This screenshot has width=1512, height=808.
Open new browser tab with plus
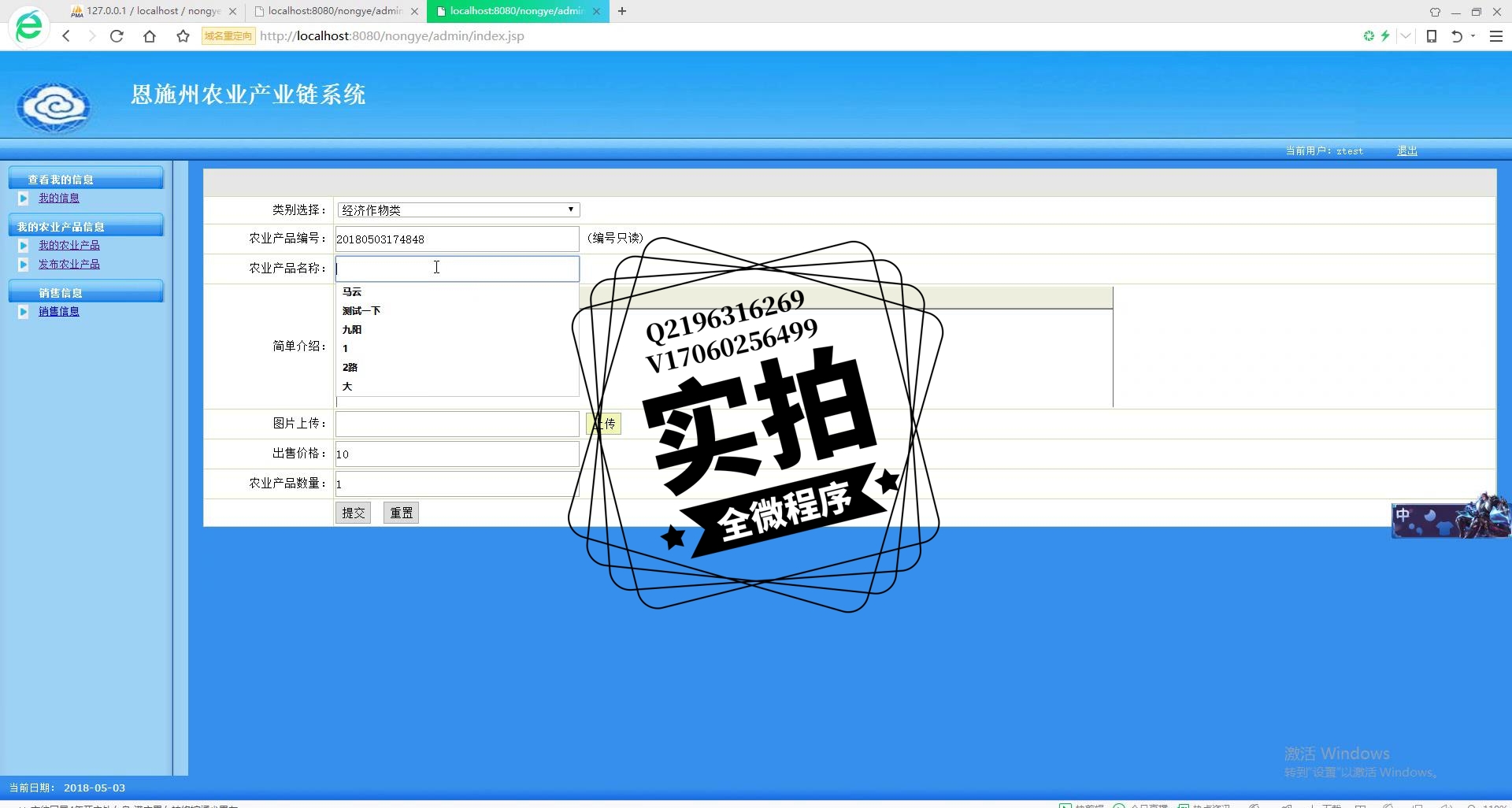[622, 11]
